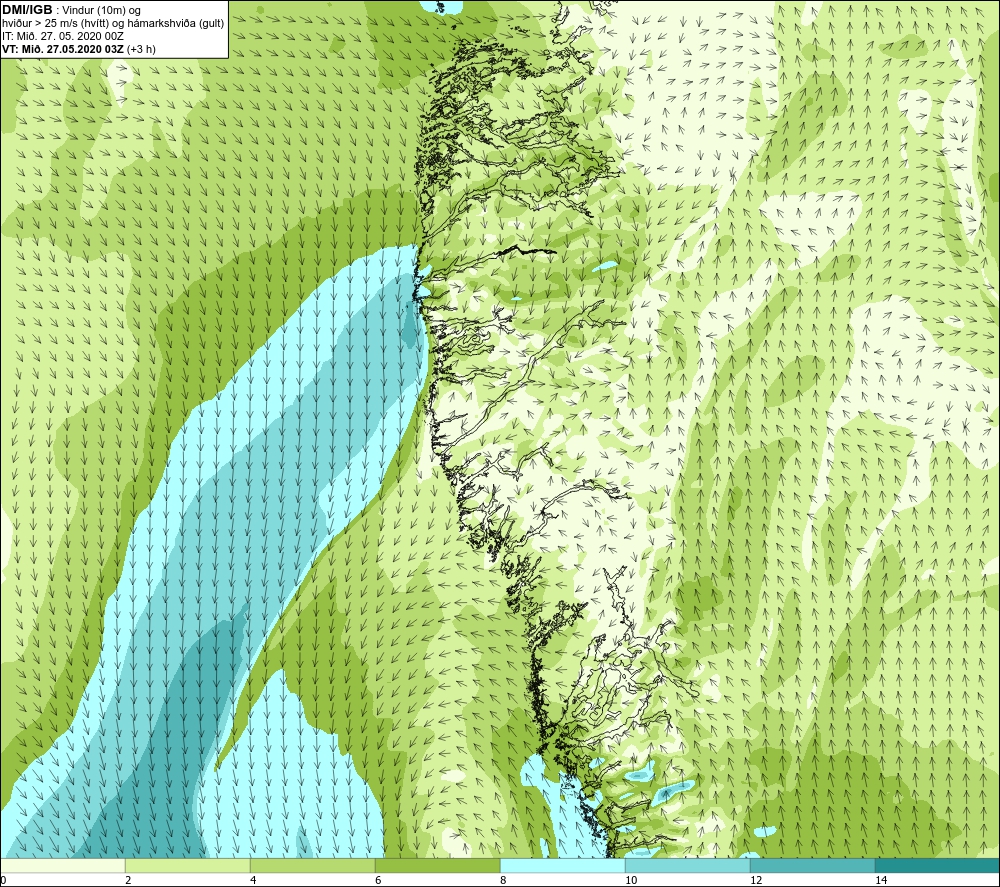
Task: Select the 8–10 m/s light cyan swatch
Action: 562,865
